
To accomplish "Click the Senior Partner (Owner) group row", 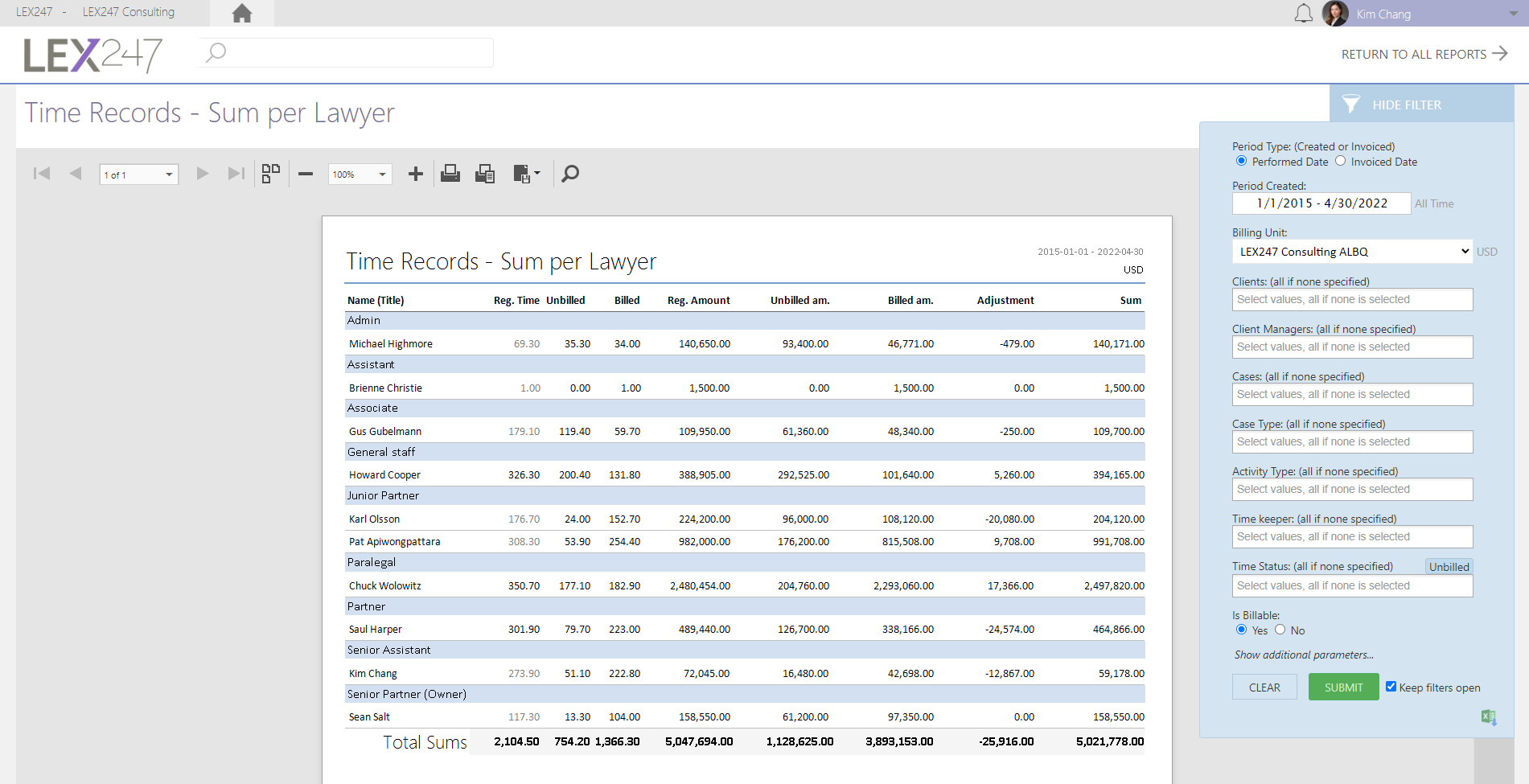I will 744,694.
